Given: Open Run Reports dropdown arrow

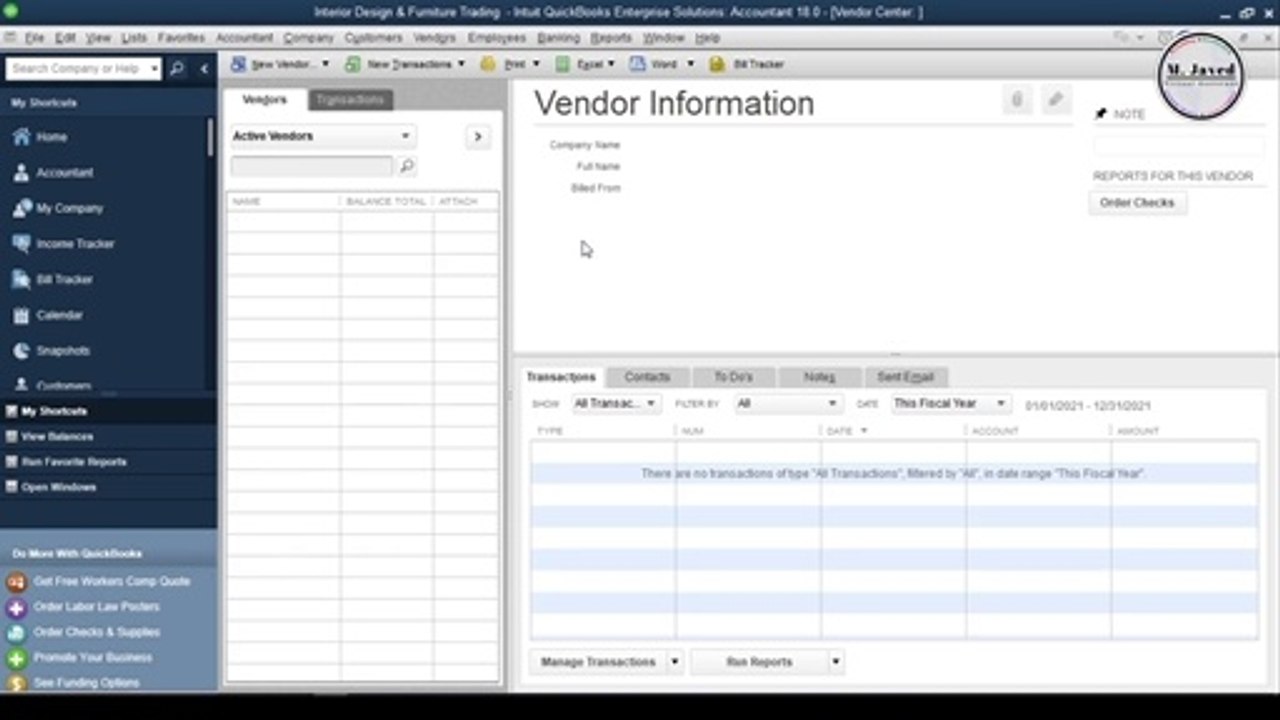Looking at the screenshot, I should (835, 662).
